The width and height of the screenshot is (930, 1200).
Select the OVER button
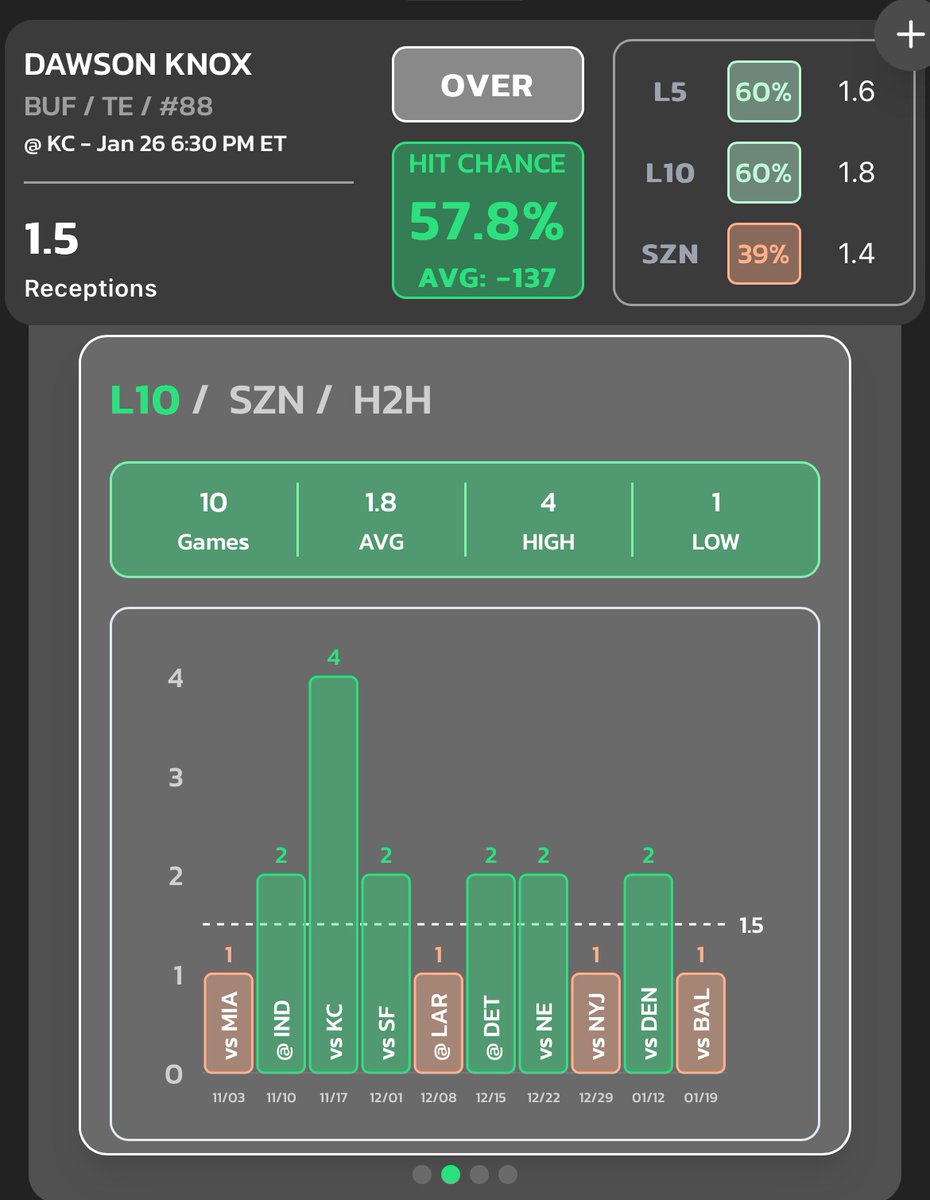tap(488, 84)
